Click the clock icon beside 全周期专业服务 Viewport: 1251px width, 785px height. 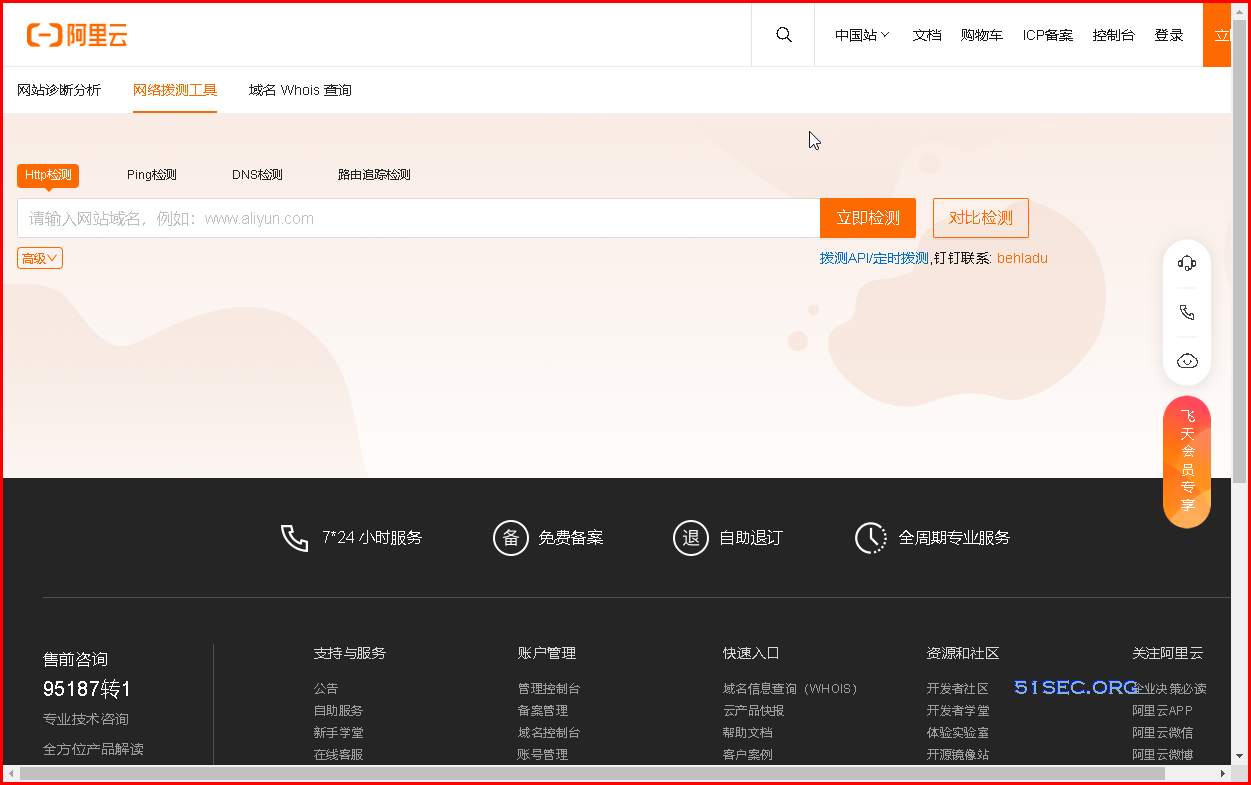tap(871, 538)
